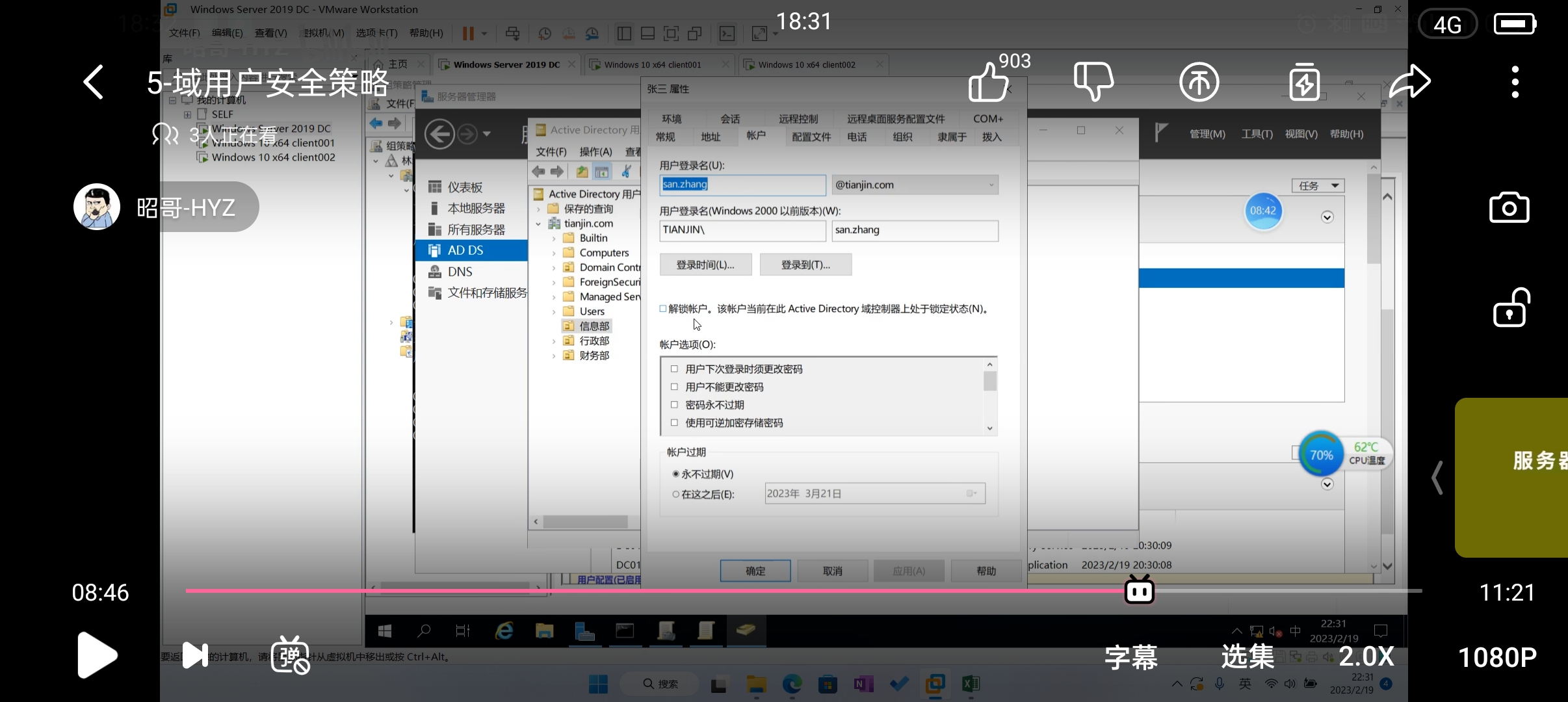The height and width of the screenshot is (702, 1568).
Task: Expand 财务部 organizational unit
Action: [x=554, y=356]
